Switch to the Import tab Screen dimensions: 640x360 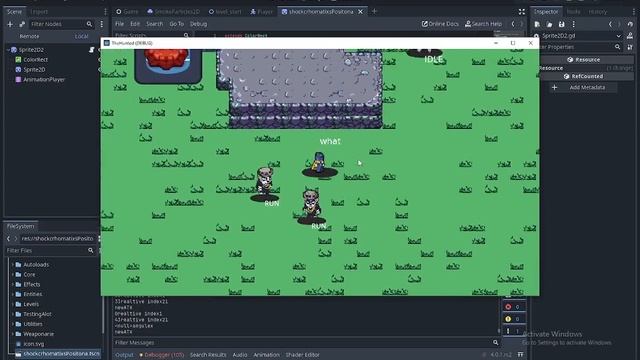pos(39,12)
